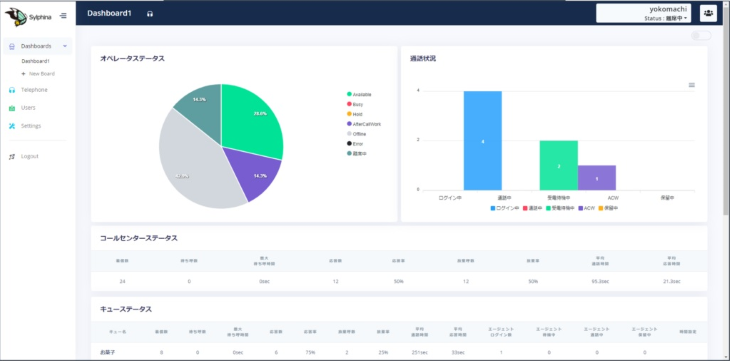Toggle AfterCallWork series in pie legend
This screenshot has width=730, height=361.
[x=364, y=124]
